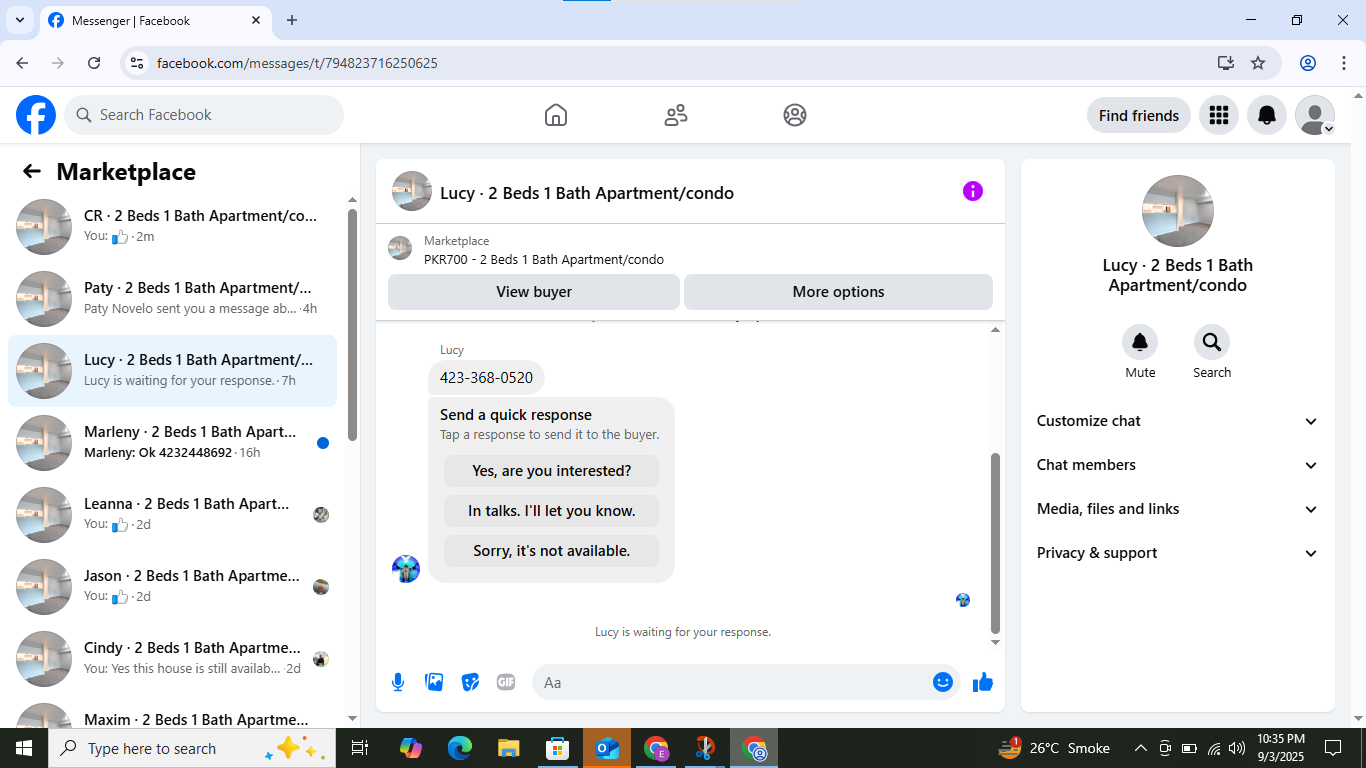1366x768 pixels.
Task: Send 'Yes, are you interested?' quick response
Action: click(x=552, y=471)
